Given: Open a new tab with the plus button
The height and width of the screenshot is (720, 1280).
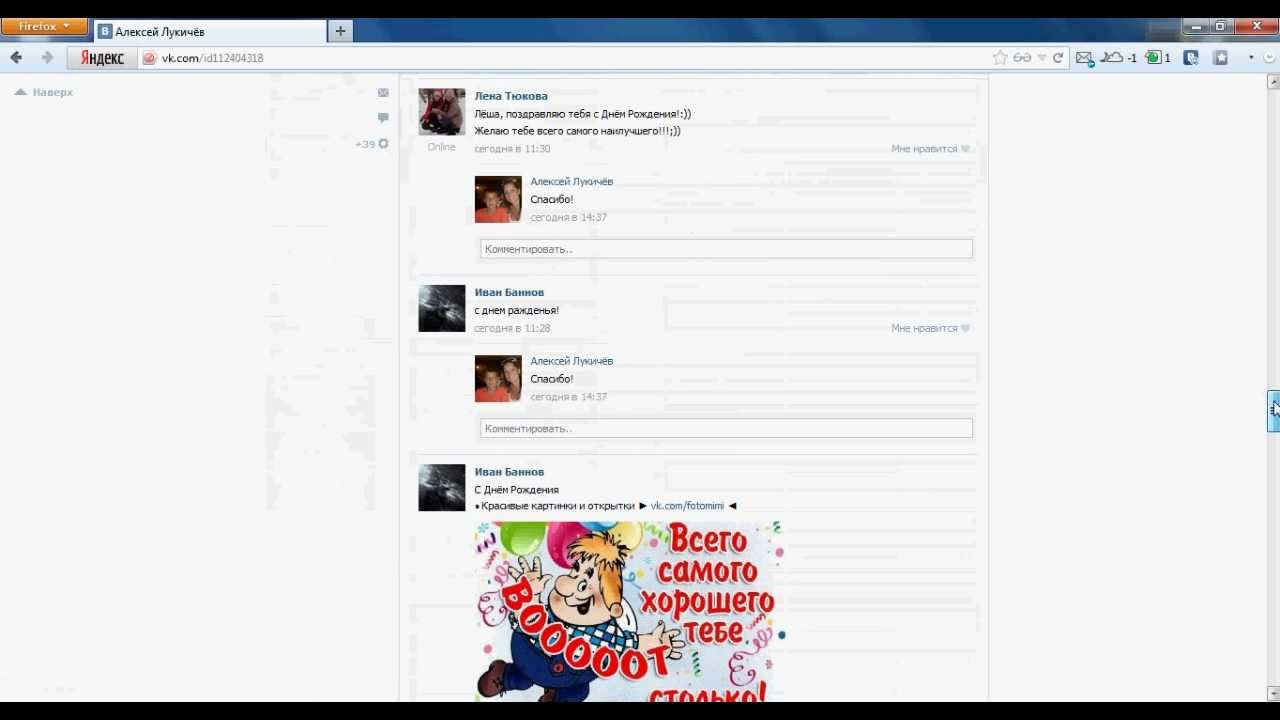Looking at the screenshot, I should (x=340, y=31).
